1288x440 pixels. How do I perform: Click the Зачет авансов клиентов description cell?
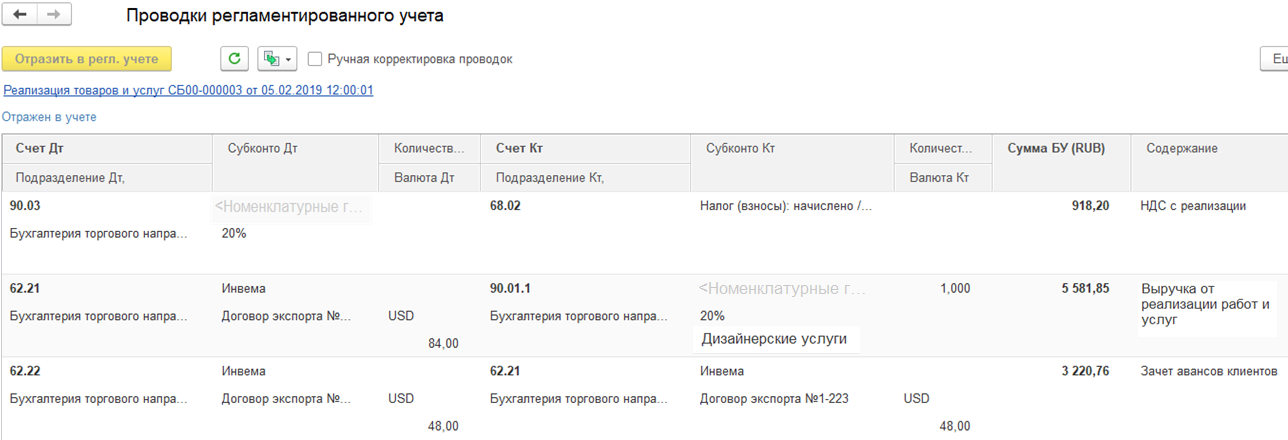(x=1208, y=371)
